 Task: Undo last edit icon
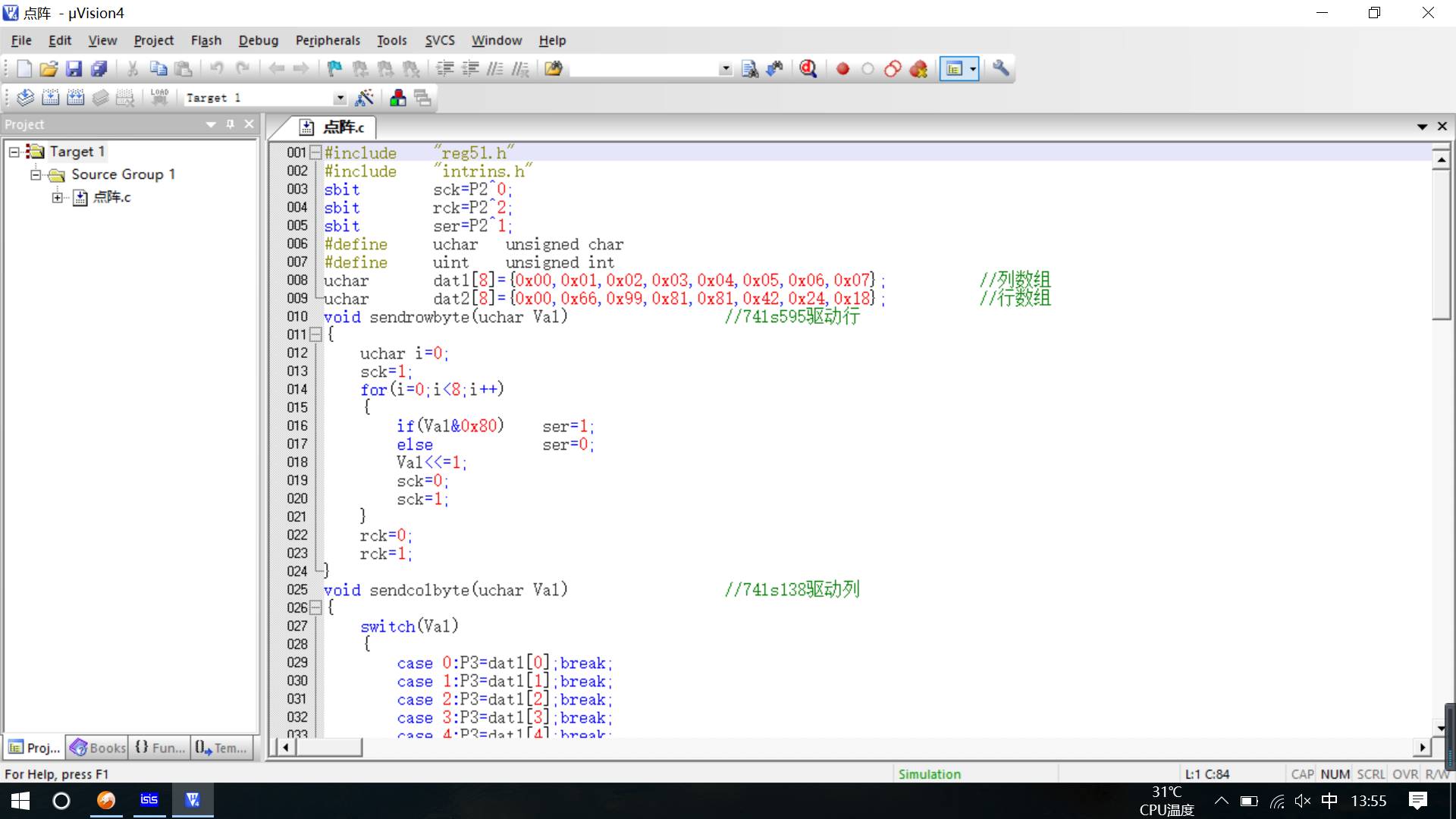[217, 69]
